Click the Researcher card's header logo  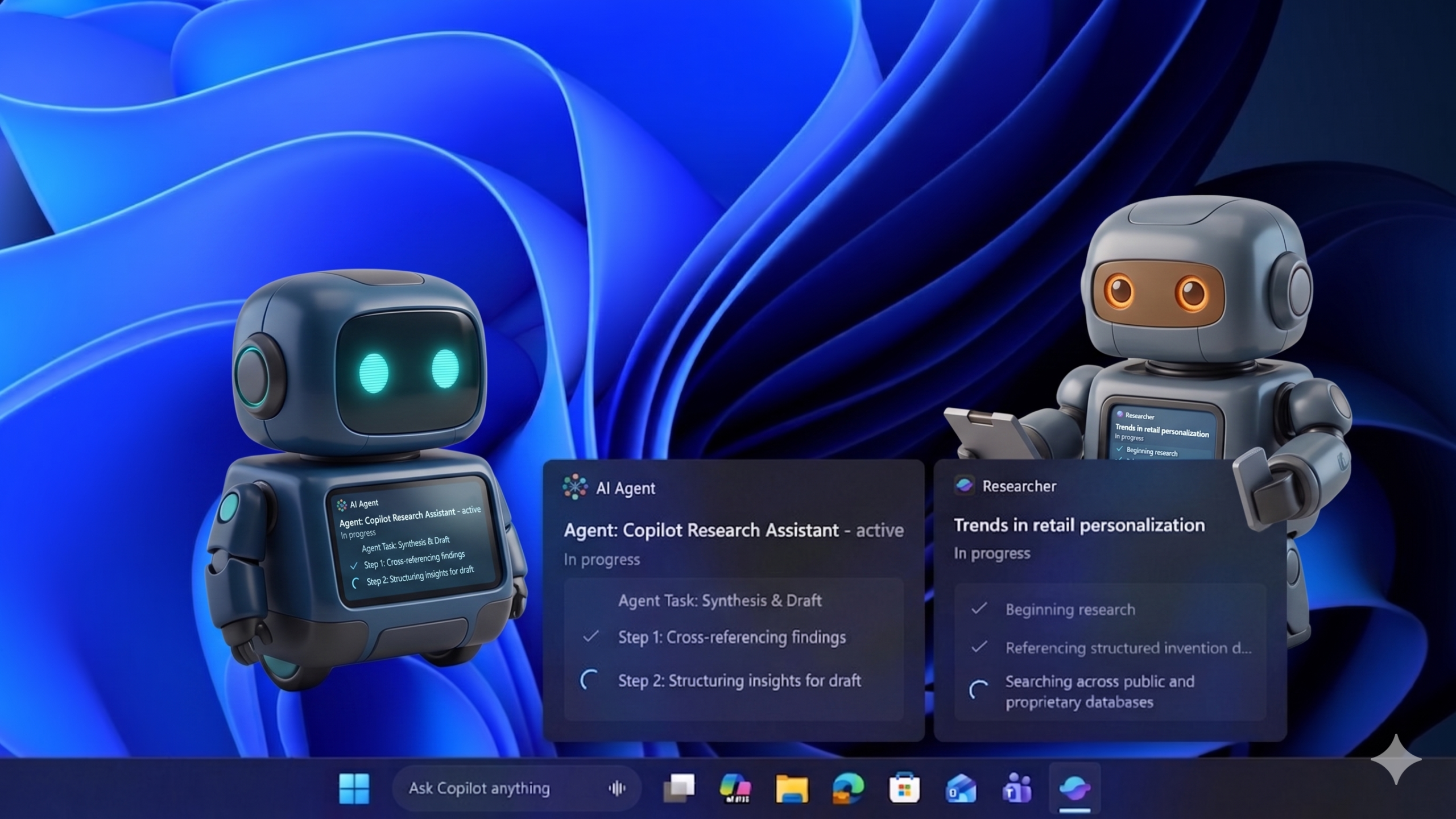[964, 486]
